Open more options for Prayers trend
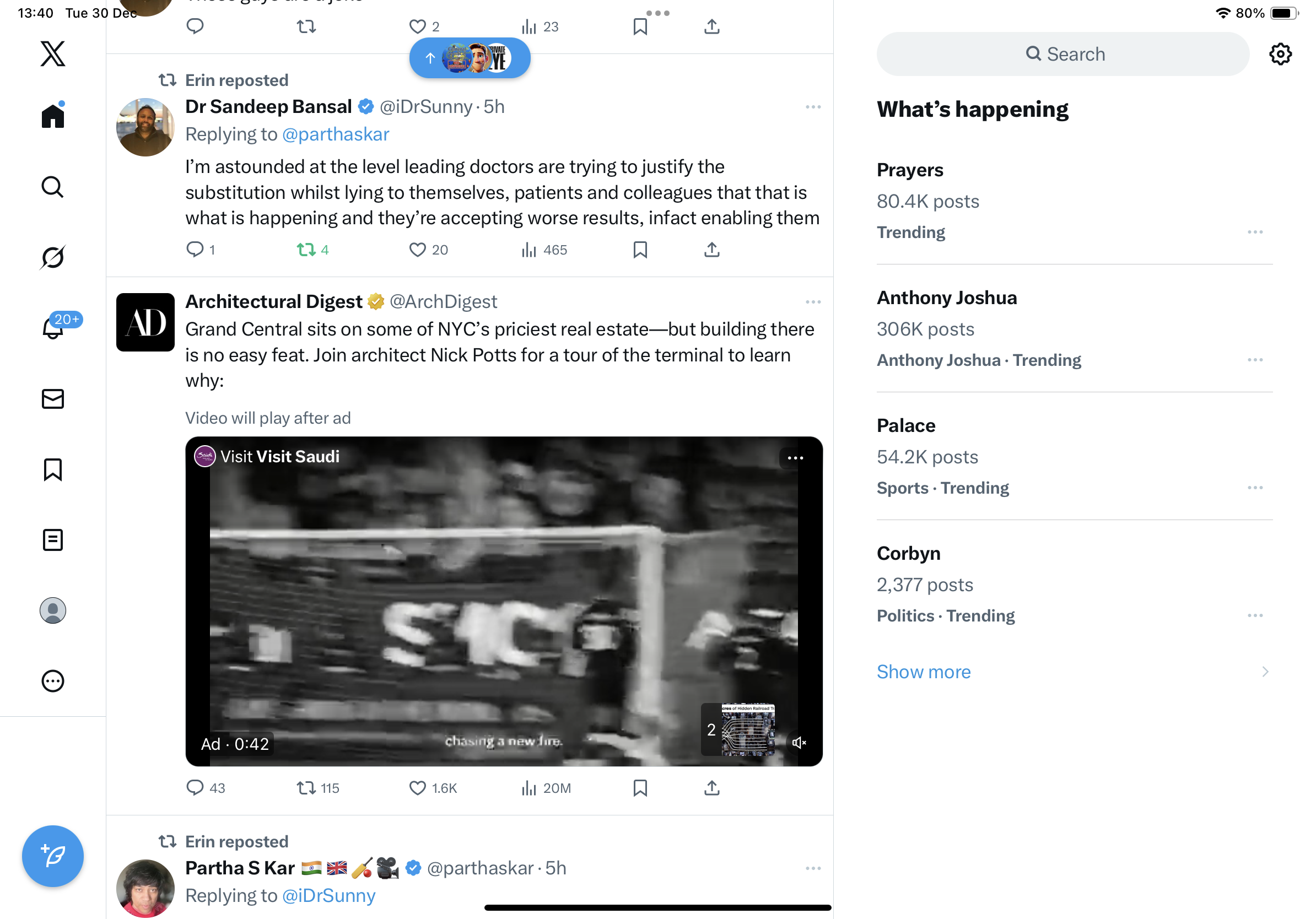1316x919 pixels. (x=1255, y=232)
